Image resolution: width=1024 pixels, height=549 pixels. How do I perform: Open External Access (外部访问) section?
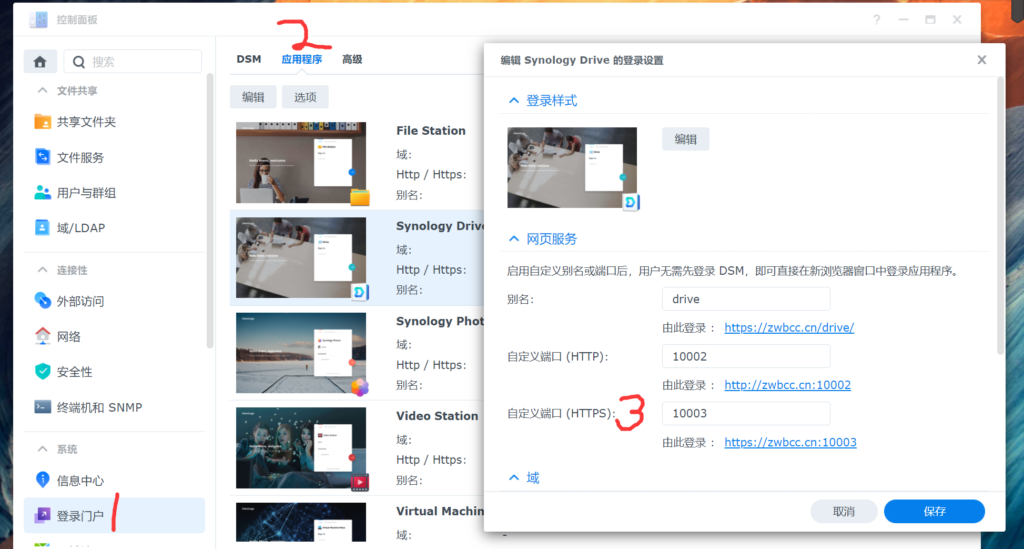[80, 301]
